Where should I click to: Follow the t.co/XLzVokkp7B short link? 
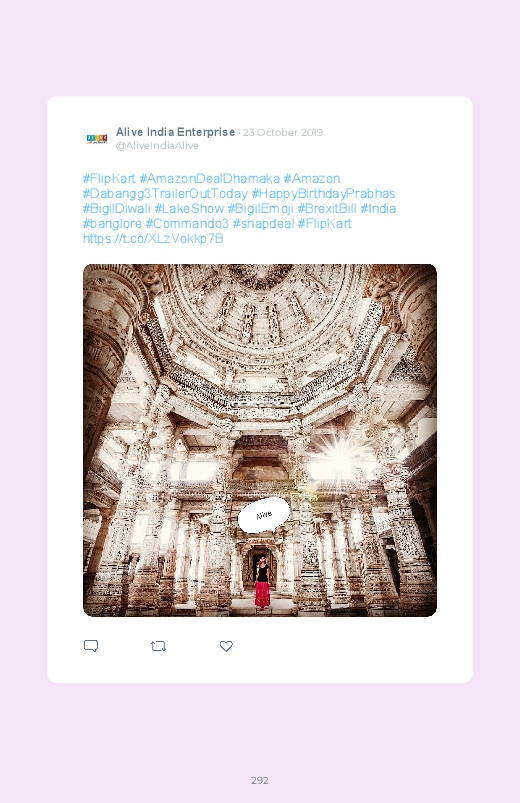[x=153, y=239]
